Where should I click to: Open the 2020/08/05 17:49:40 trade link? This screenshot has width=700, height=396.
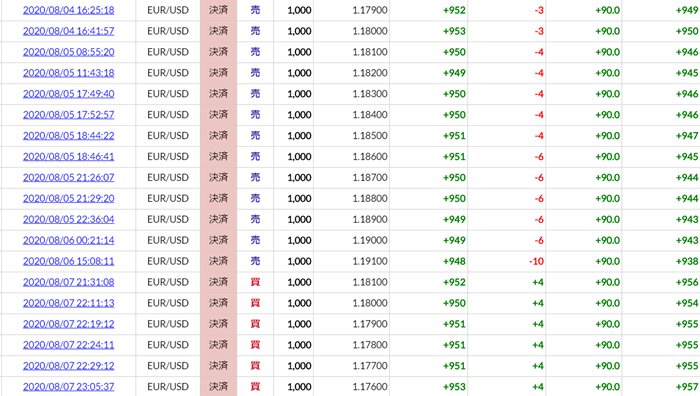click(x=68, y=94)
